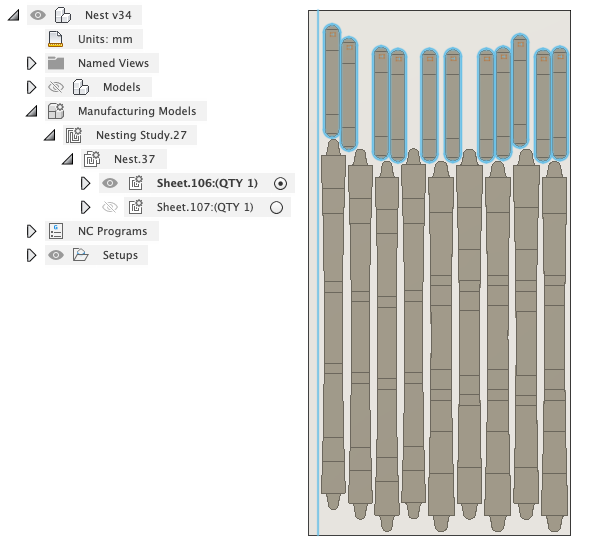
Task: Click the component icon beside Nest v34
Action: pos(63,15)
